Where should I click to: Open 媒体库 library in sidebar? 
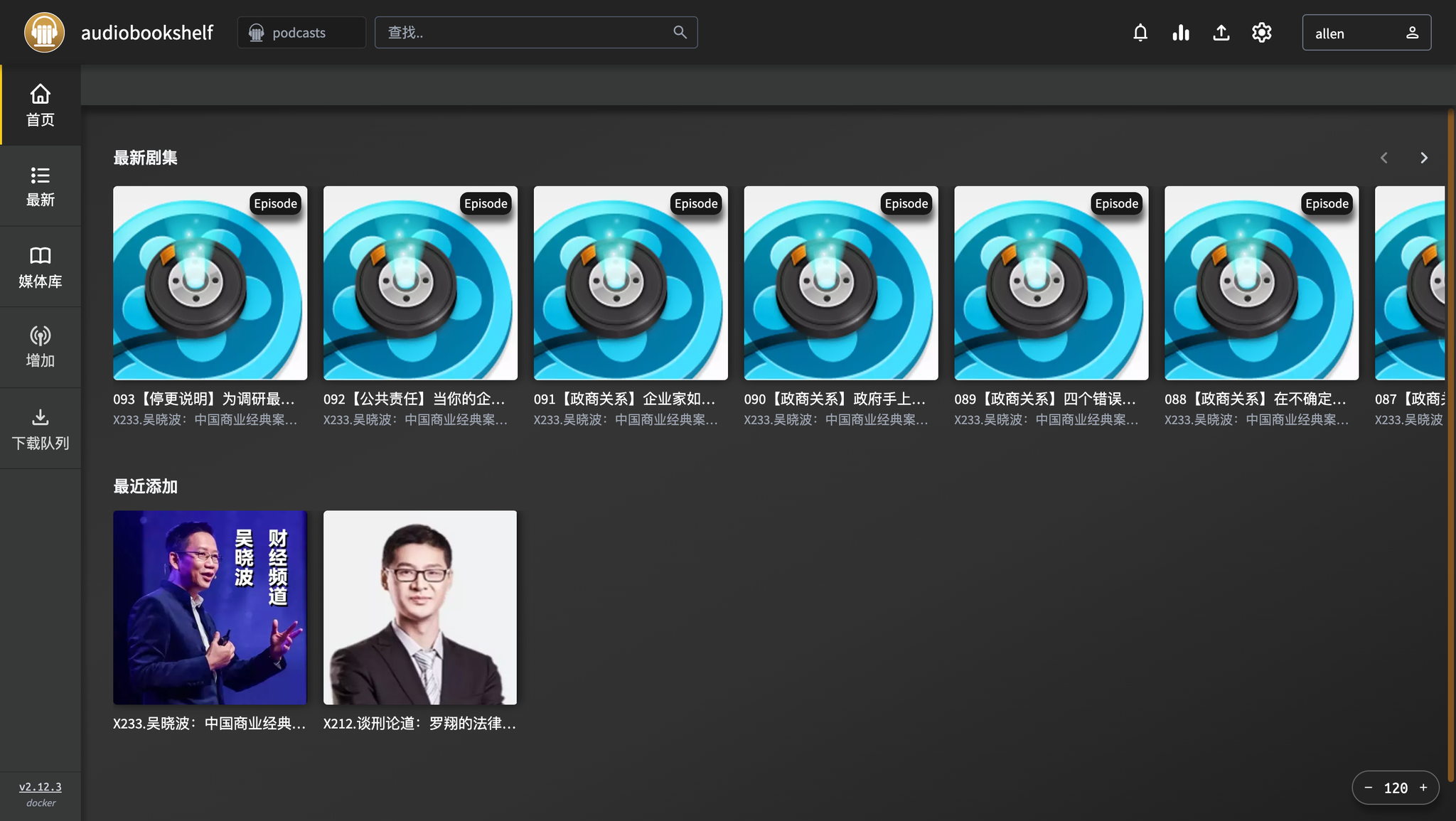click(41, 267)
